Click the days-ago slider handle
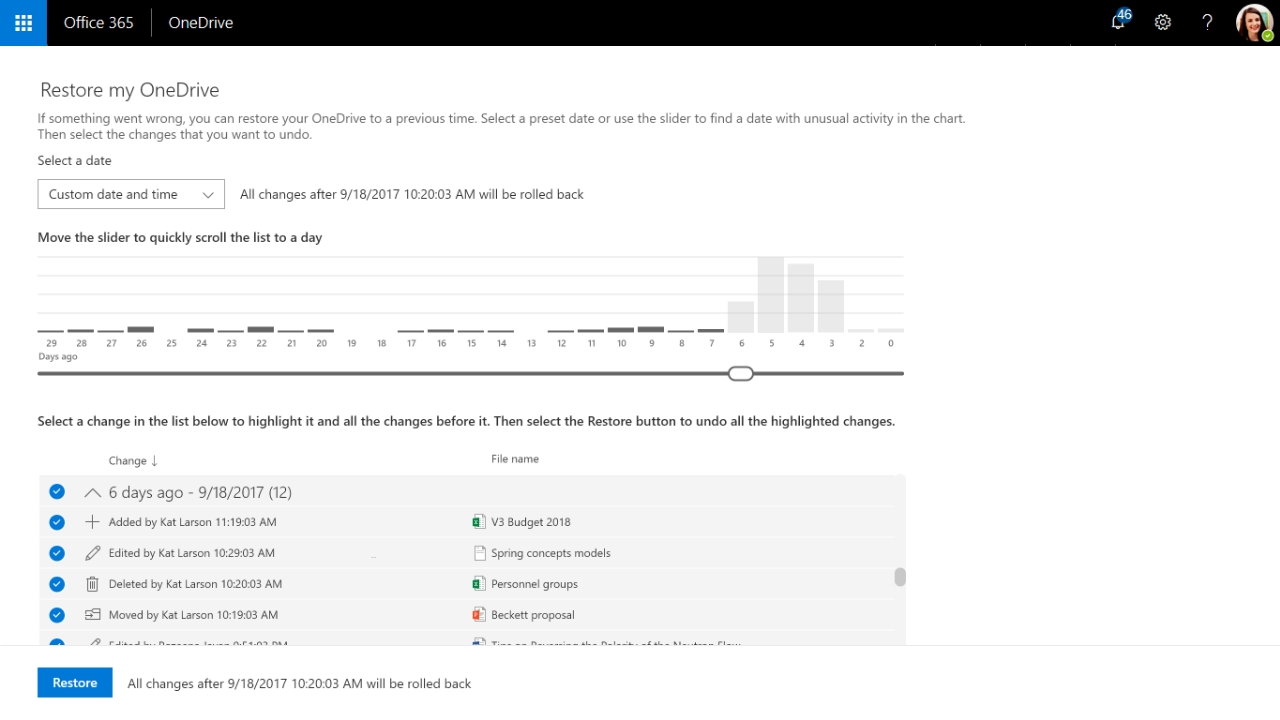The width and height of the screenshot is (1280, 720). [740, 373]
